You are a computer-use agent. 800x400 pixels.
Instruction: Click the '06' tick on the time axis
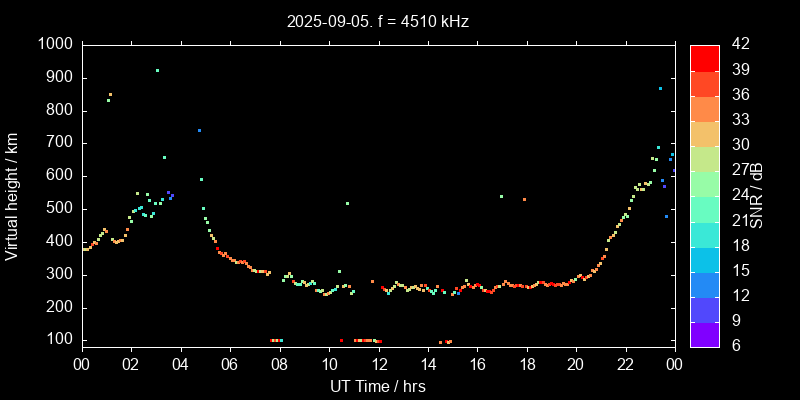click(x=230, y=364)
